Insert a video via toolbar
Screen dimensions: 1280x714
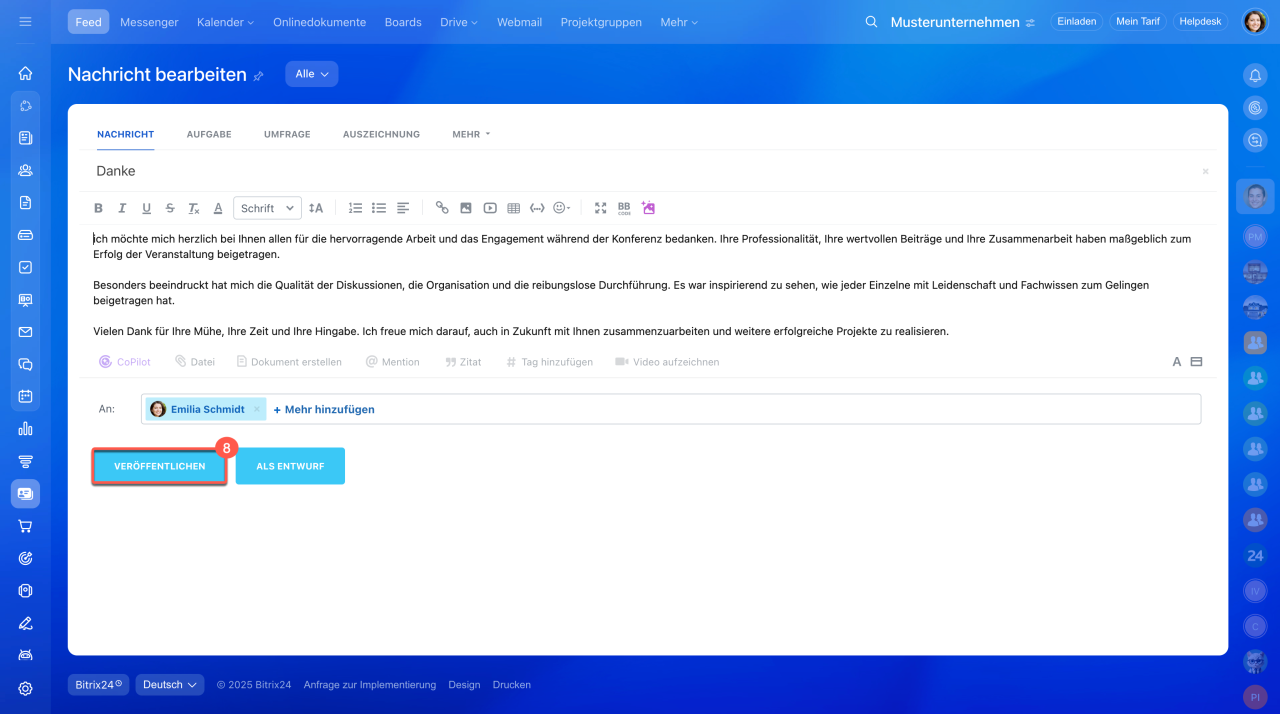tap(490, 208)
